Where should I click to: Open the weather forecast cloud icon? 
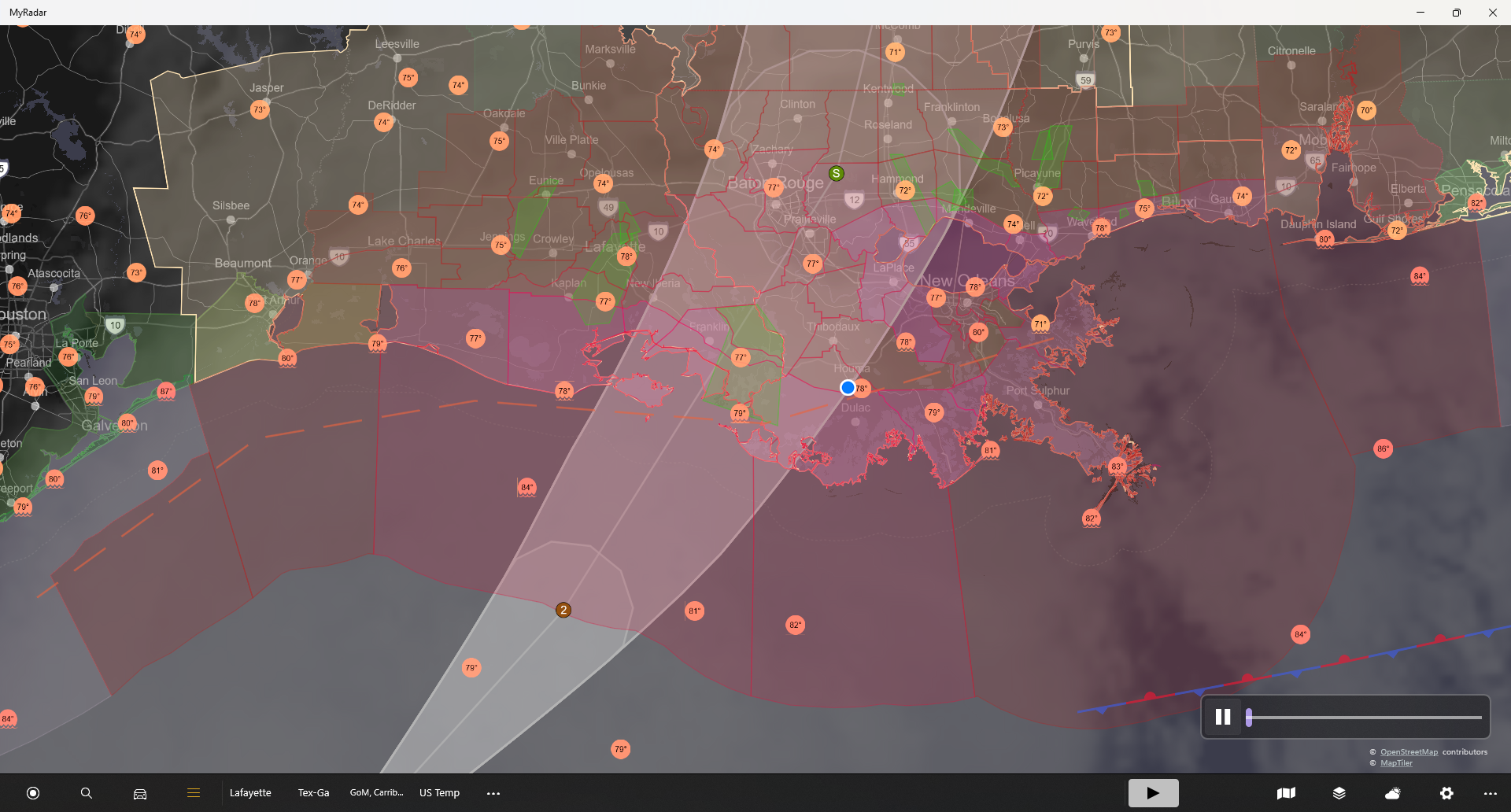1393,793
